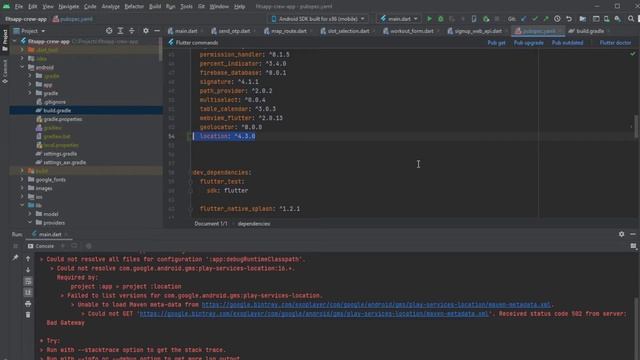Select the Console tab in Run panel
This screenshot has width=640, height=360.
pyautogui.click(x=41, y=246)
